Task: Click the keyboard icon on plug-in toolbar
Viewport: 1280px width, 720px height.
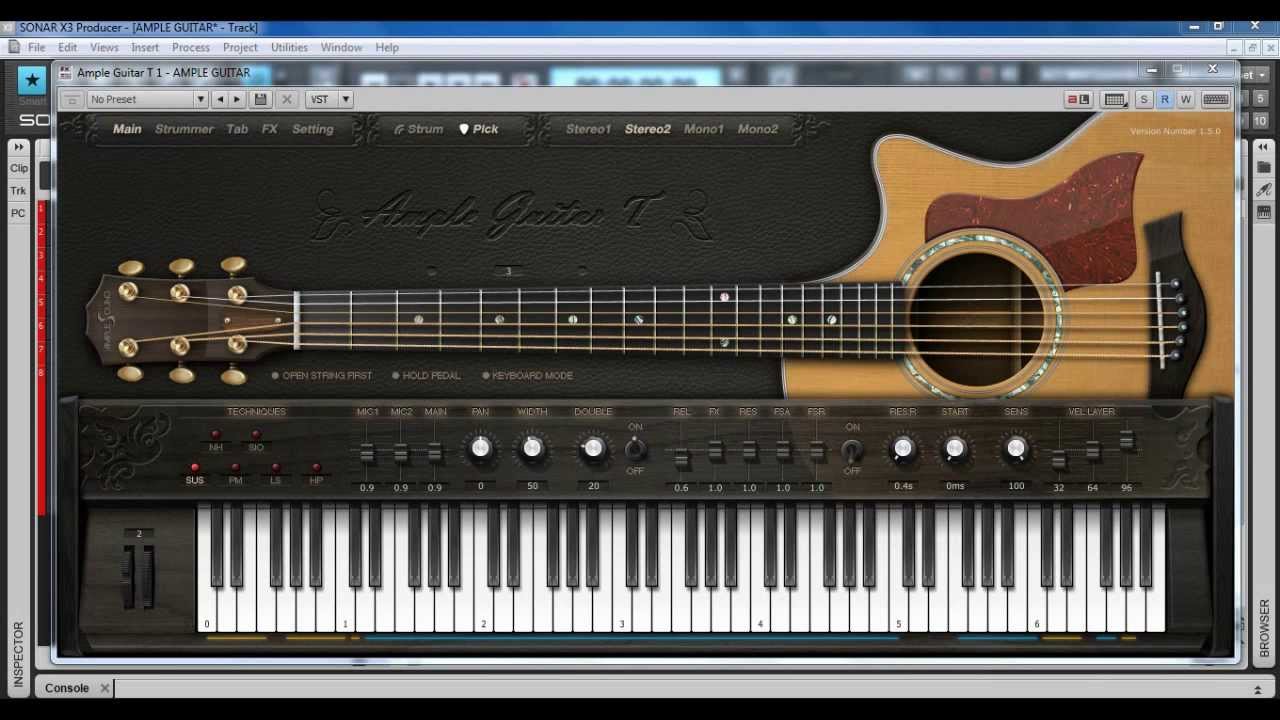Action: [x=1216, y=99]
